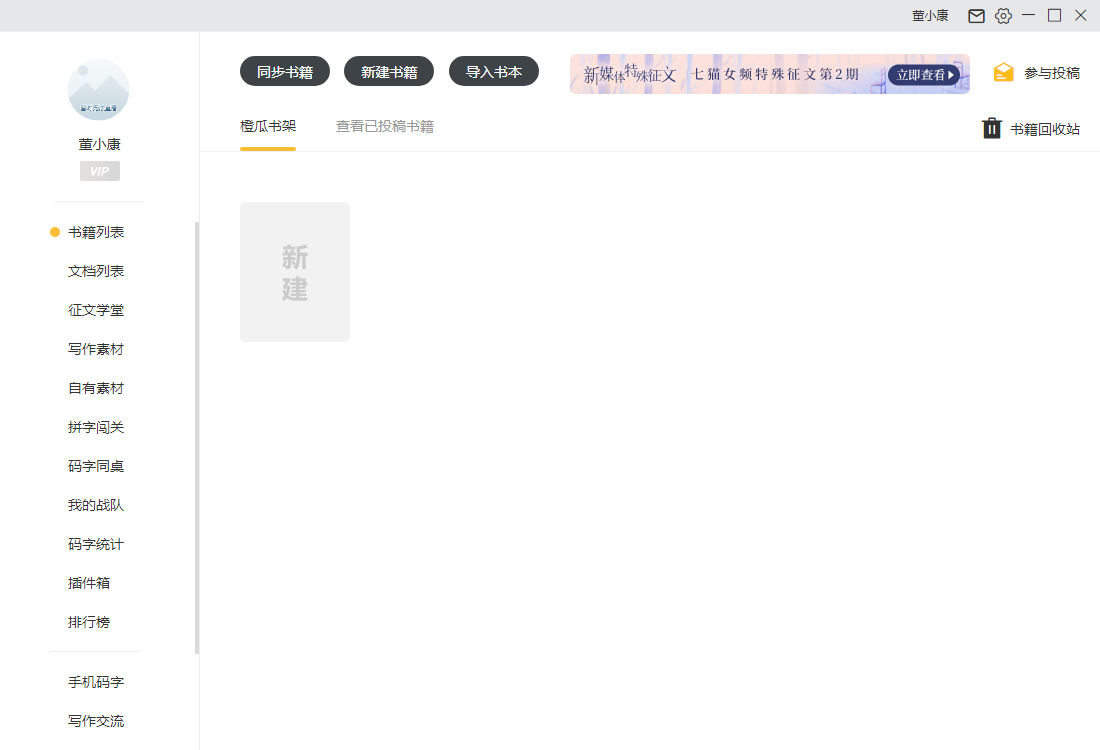1100x750 pixels.
Task: Open 拼字闯关 from the sidebar
Action: click(x=96, y=427)
